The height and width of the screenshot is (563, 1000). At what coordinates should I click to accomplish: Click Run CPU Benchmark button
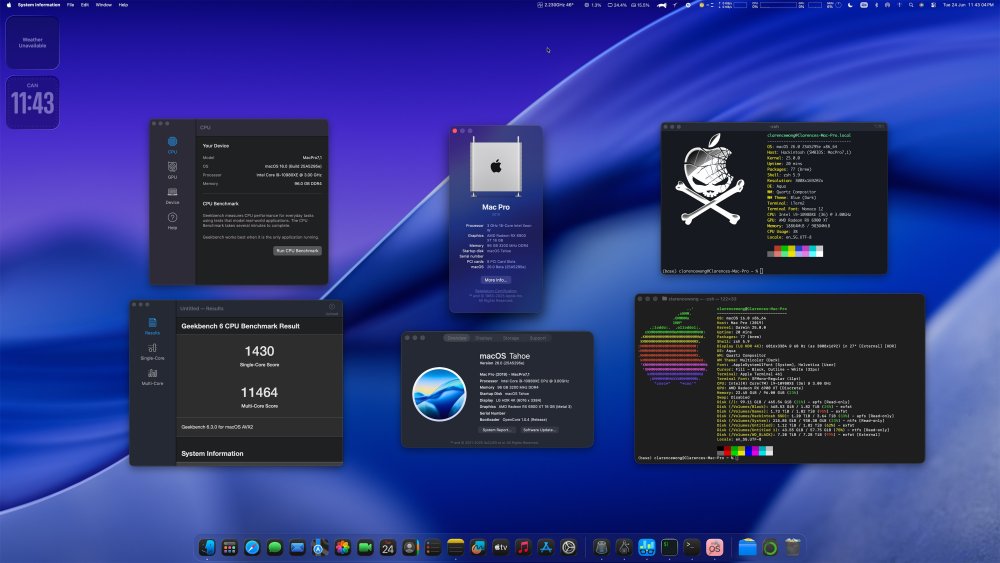[x=297, y=251]
